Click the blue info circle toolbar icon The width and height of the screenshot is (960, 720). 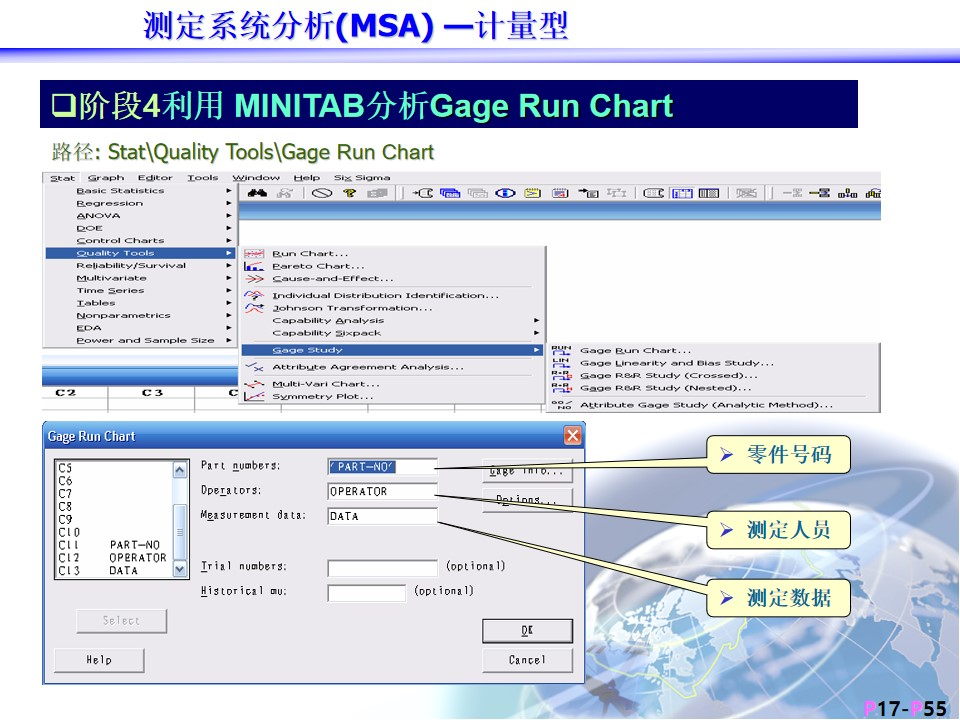point(506,193)
